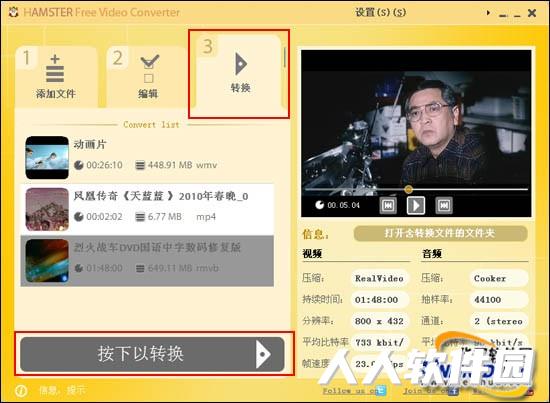Click the RealVideo compression value
The height and width of the screenshot is (403, 550).
coord(380,278)
